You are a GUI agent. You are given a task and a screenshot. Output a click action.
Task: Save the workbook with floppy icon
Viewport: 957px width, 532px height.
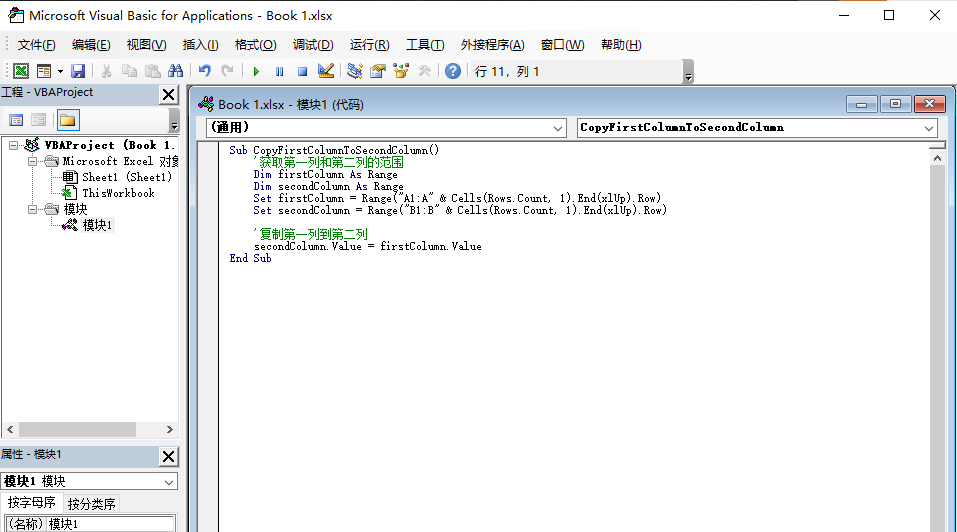pyautogui.click(x=78, y=71)
